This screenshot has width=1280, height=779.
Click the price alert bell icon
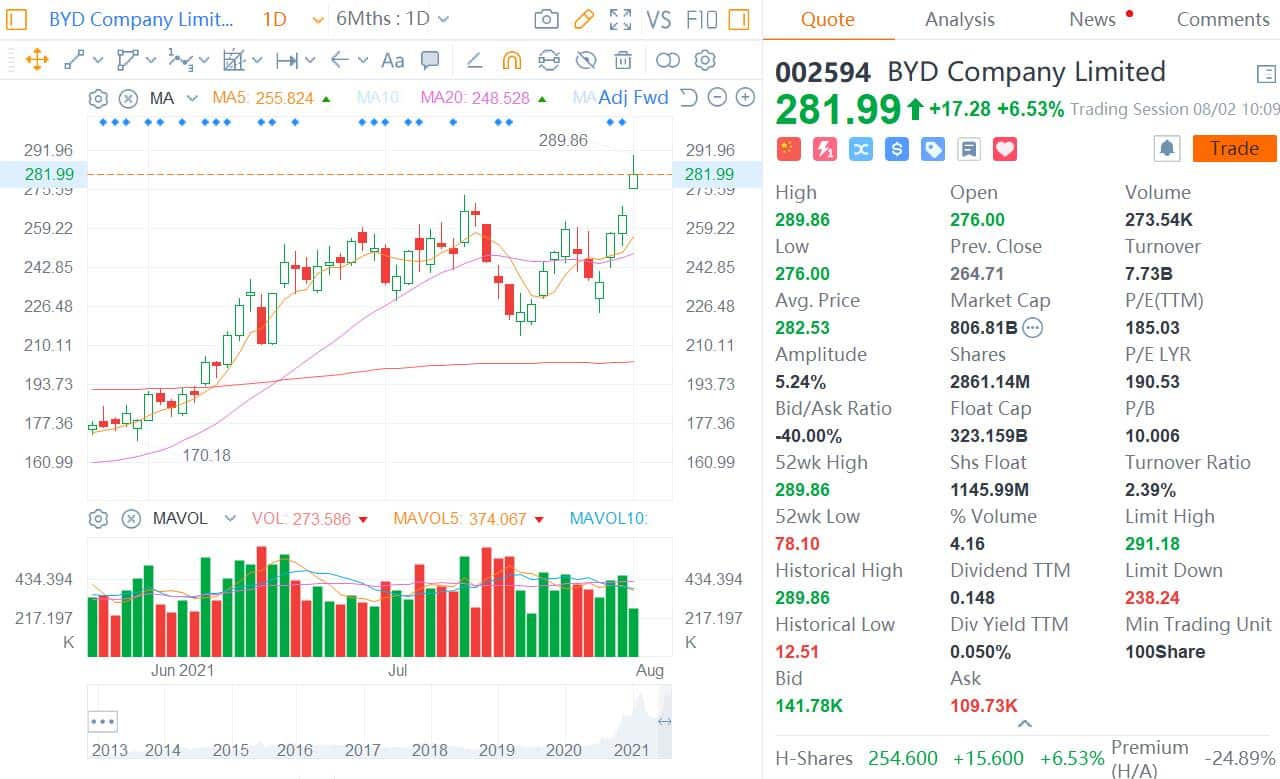click(1167, 149)
